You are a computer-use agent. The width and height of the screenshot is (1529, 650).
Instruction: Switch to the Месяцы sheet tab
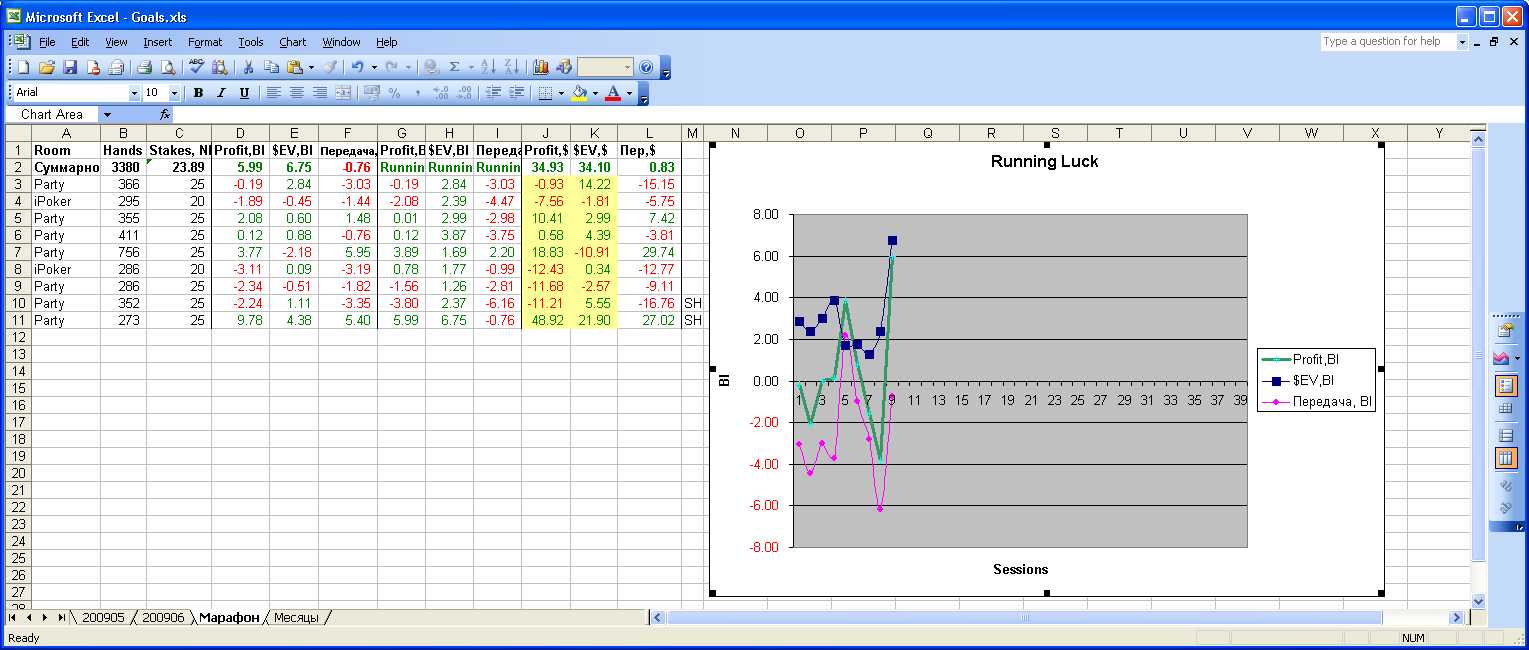(x=296, y=618)
